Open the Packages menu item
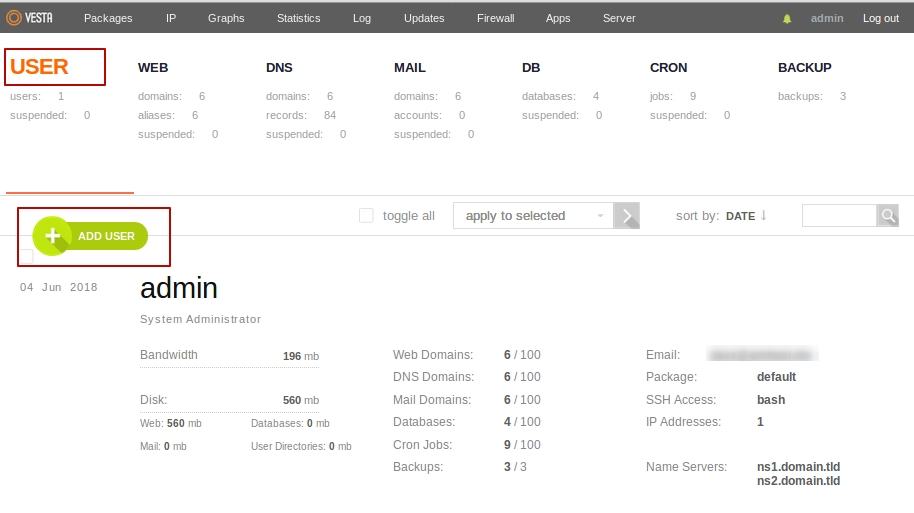Screen dimensions: 914x513 click(x=108, y=18)
